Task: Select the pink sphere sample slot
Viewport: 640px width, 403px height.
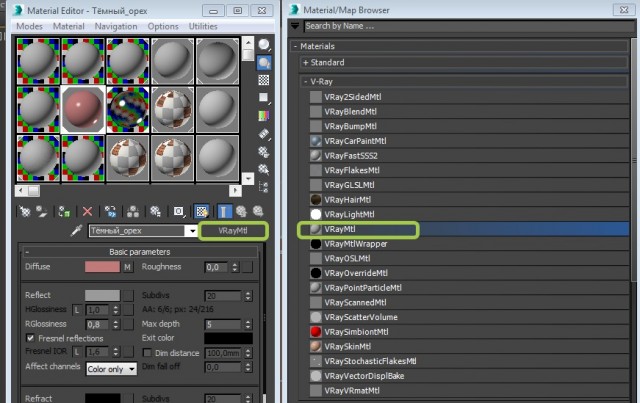Action: coord(83,109)
